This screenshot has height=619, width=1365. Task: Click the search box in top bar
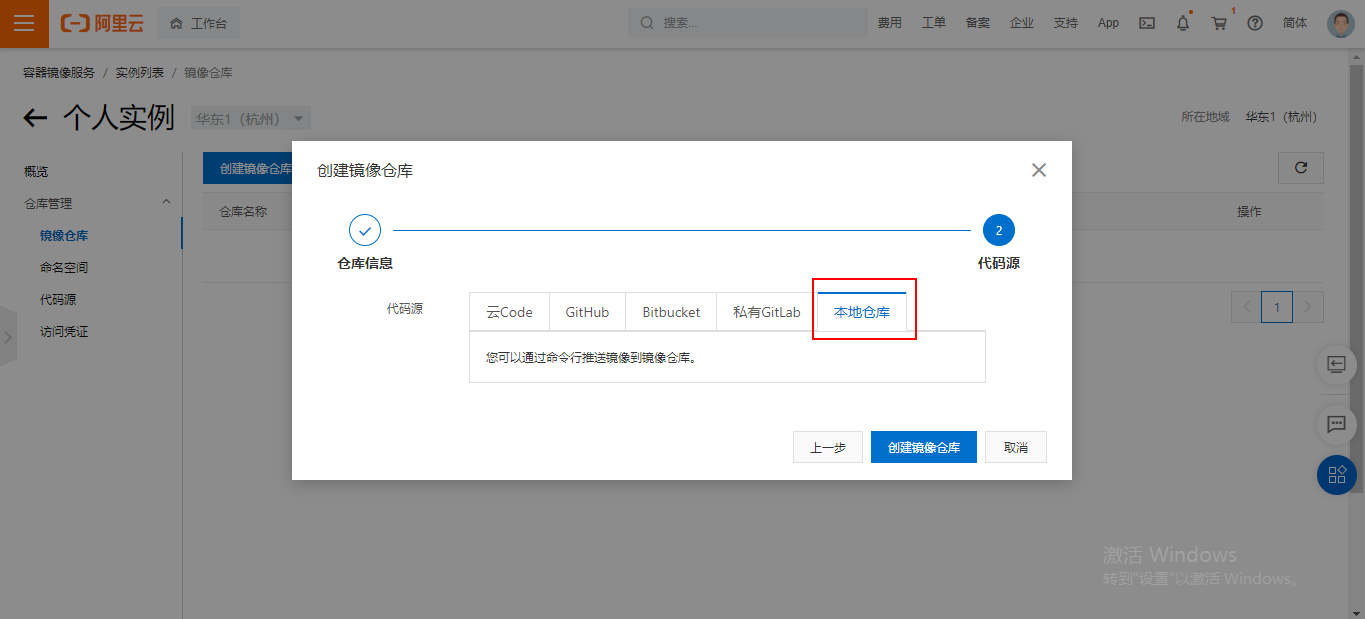(748, 23)
